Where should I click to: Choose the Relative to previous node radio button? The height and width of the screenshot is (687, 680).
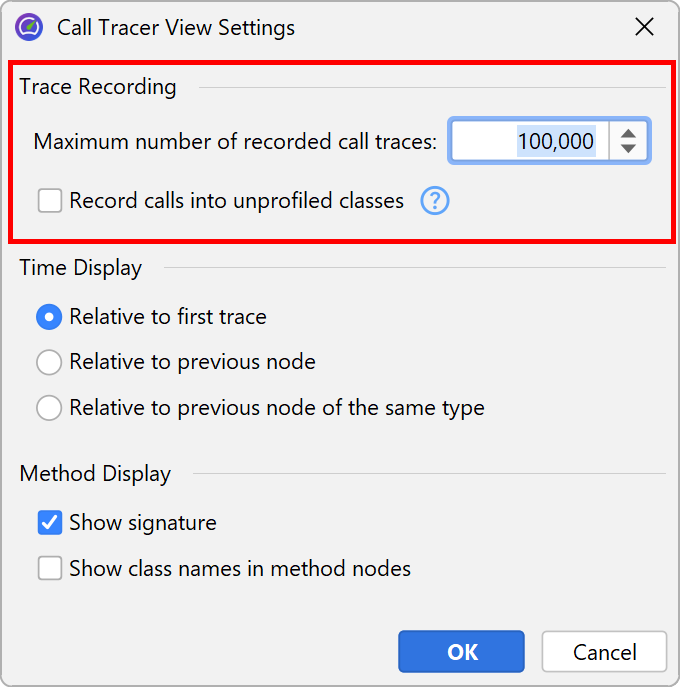tap(49, 362)
